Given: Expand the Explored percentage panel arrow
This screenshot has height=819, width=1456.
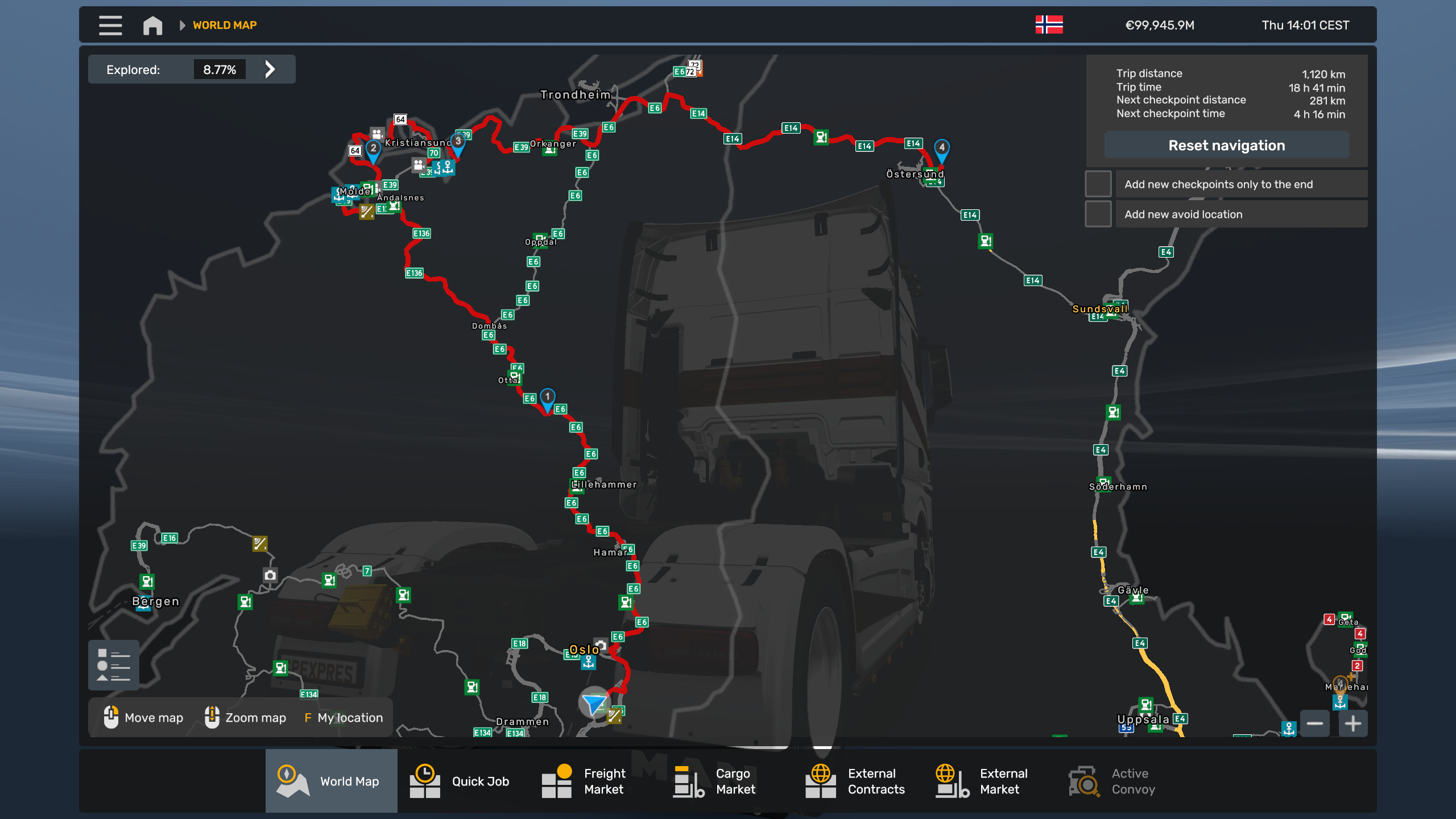Looking at the screenshot, I should [270, 69].
